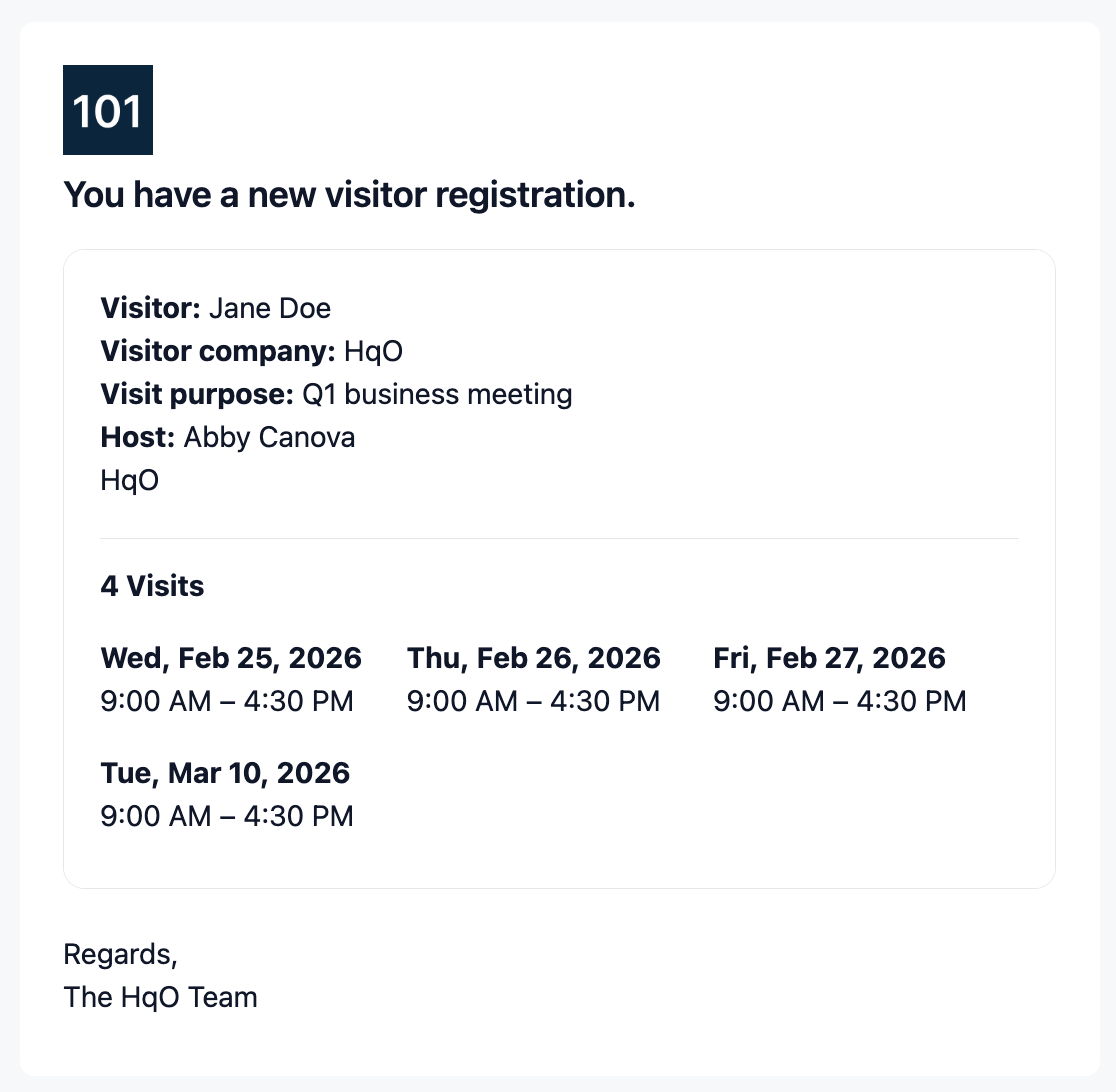Click the time range under Wed, Feb 25
The width and height of the screenshot is (1116, 1092).
(227, 701)
